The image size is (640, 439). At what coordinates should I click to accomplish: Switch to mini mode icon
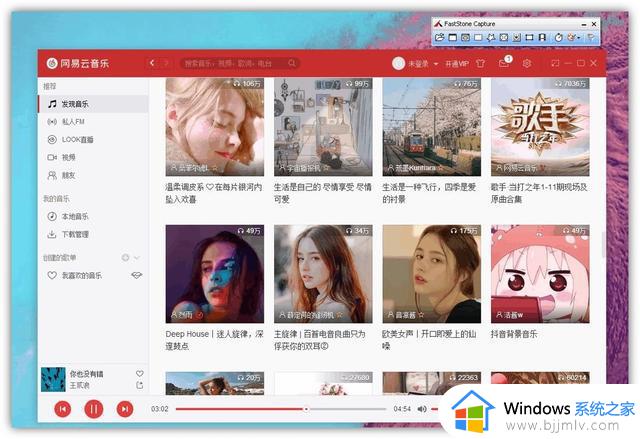pos(555,63)
